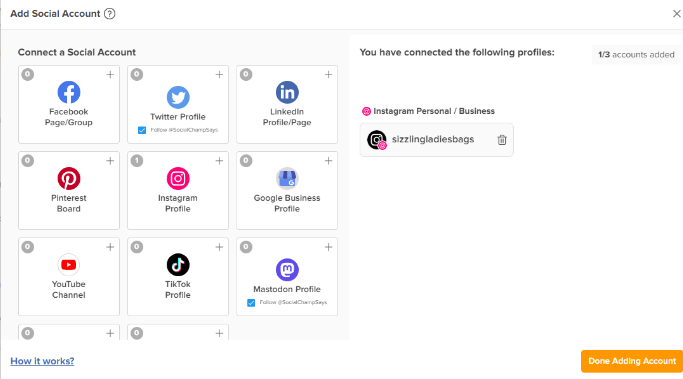Viewport: 683px width, 379px height.
Task: Click the Facebook Page/Group icon
Action: click(x=69, y=92)
